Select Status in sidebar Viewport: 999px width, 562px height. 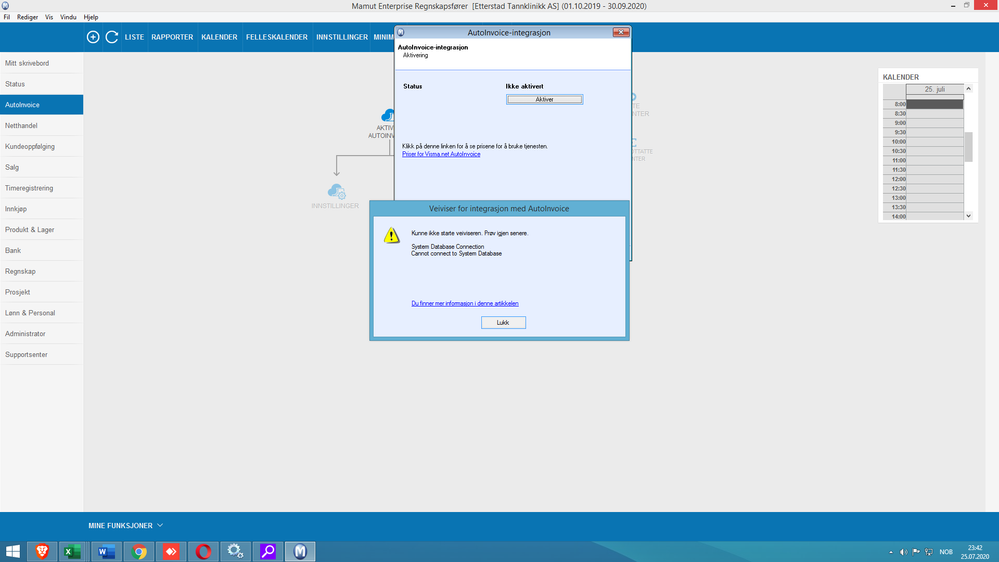[41, 84]
